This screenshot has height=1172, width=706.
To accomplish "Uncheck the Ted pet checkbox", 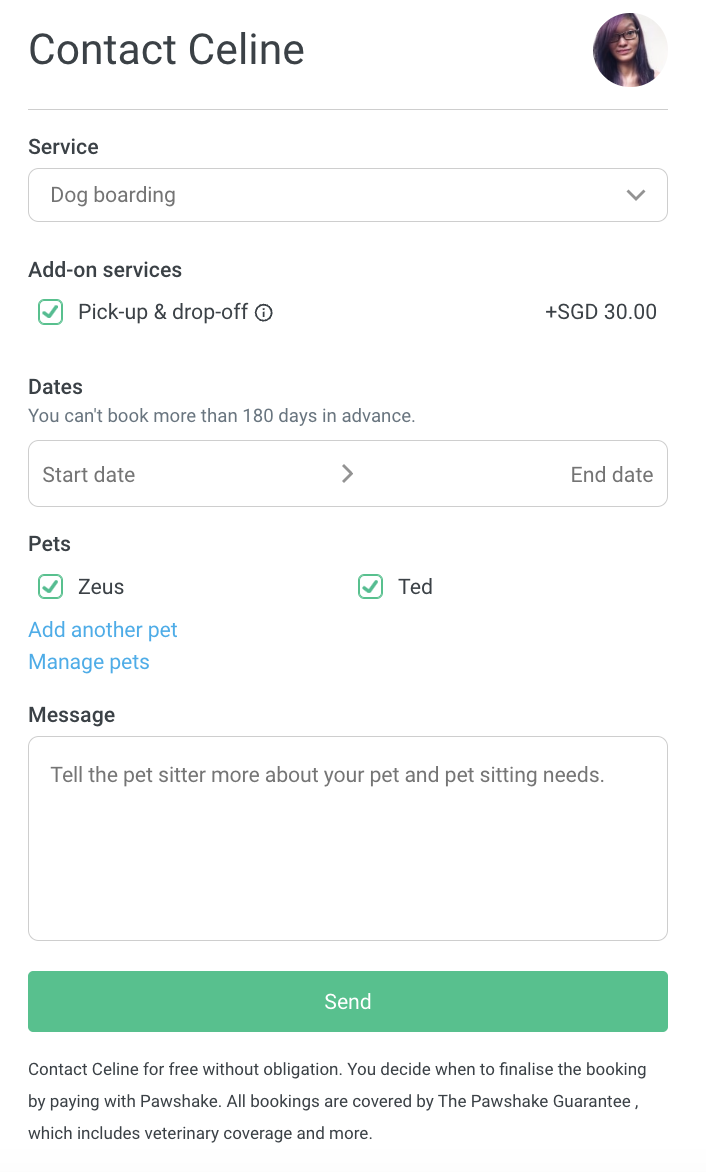I will [x=371, y=587].
